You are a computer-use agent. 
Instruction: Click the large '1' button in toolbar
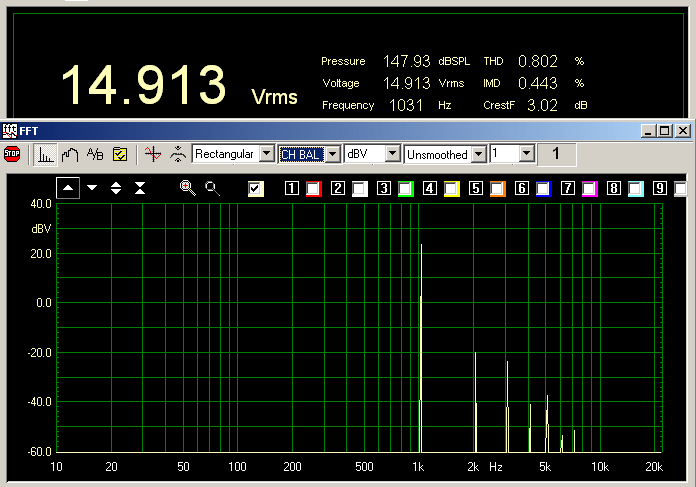coord(557,154)
